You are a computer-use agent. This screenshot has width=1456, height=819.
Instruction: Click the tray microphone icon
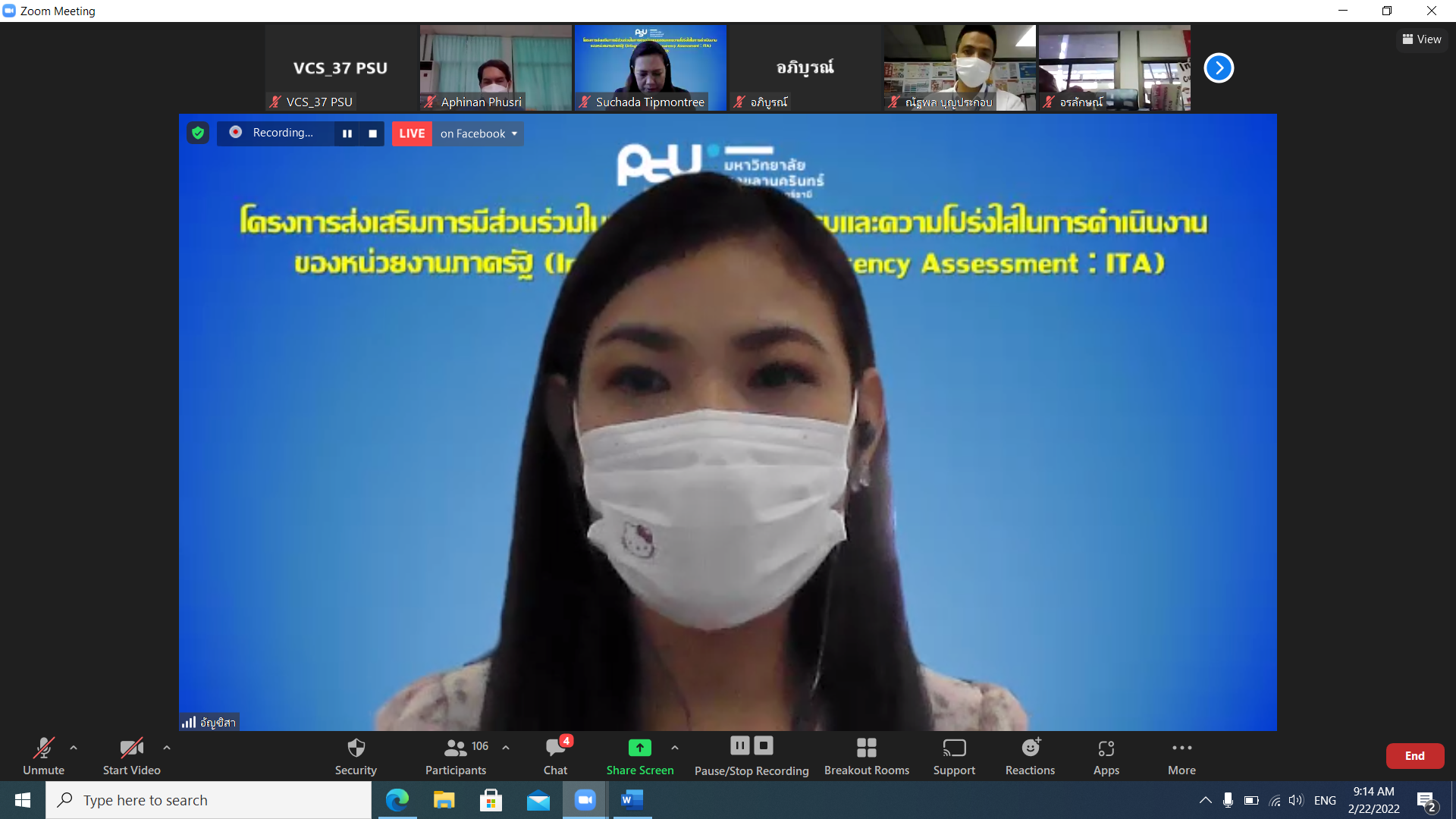1228,800
